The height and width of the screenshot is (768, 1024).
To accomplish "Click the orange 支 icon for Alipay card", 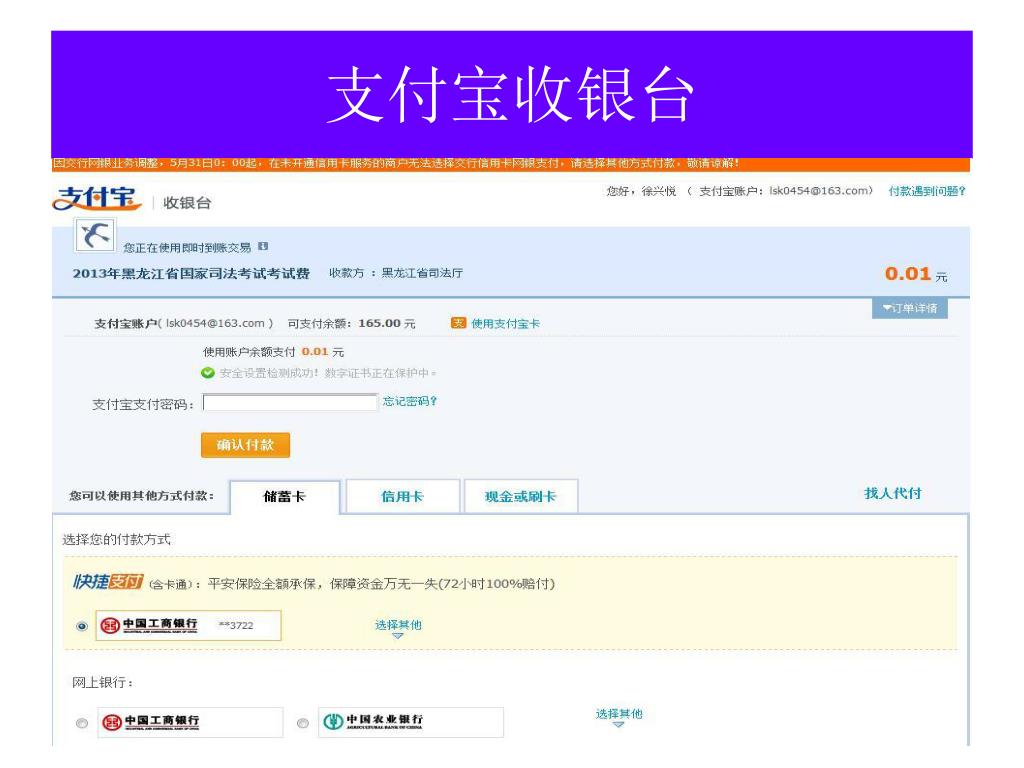I will pyautogui.click(x=458, y=323).
